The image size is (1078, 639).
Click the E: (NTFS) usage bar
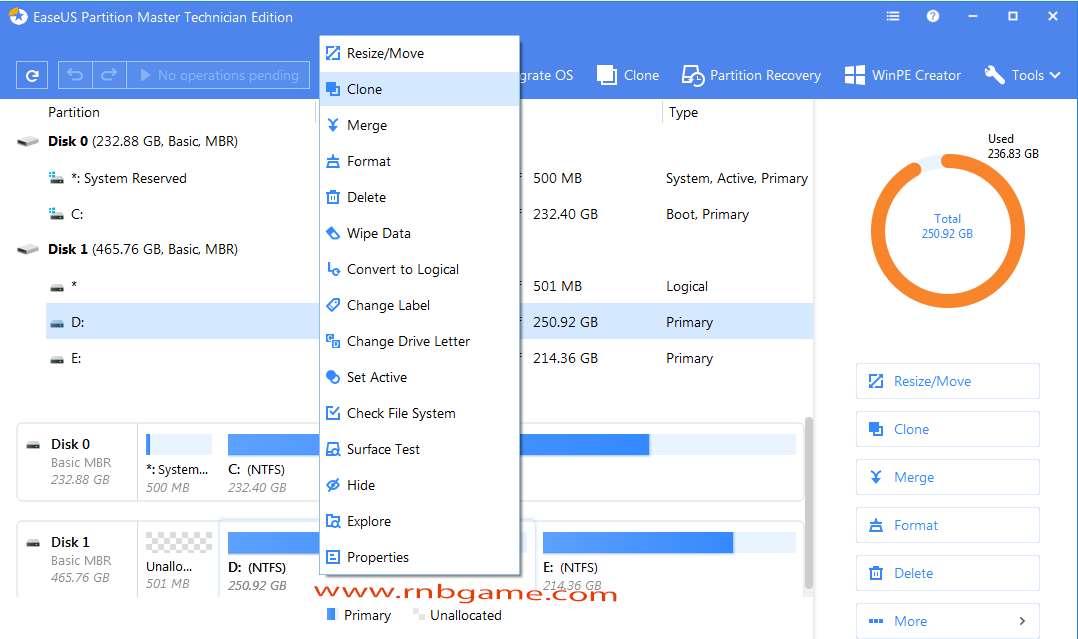tap(669, 543)
